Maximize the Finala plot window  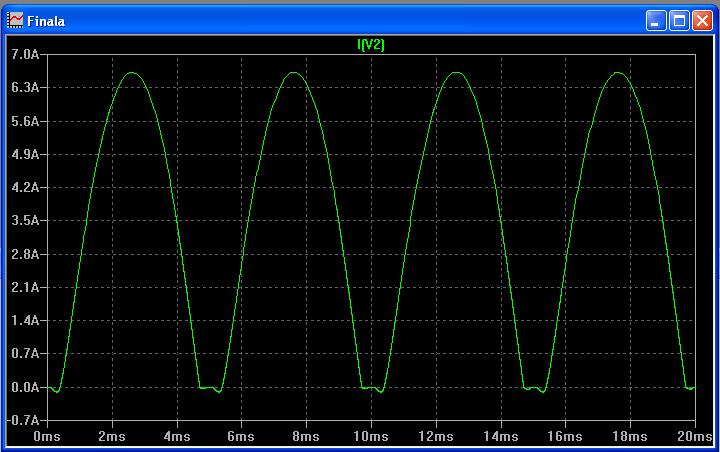click(x=679, y=21)
